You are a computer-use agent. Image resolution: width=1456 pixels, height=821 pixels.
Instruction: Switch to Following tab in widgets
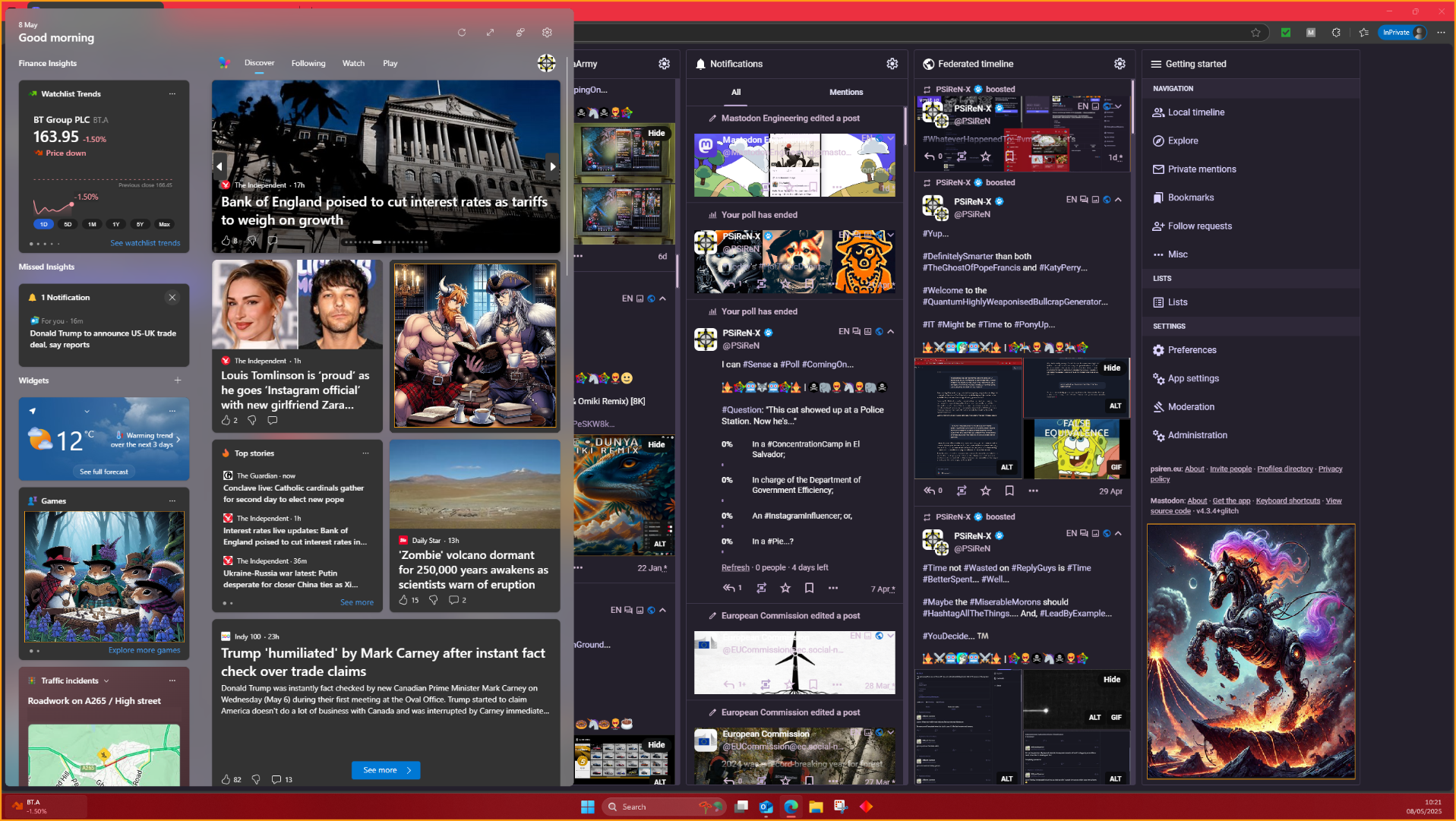pos(308,64)
